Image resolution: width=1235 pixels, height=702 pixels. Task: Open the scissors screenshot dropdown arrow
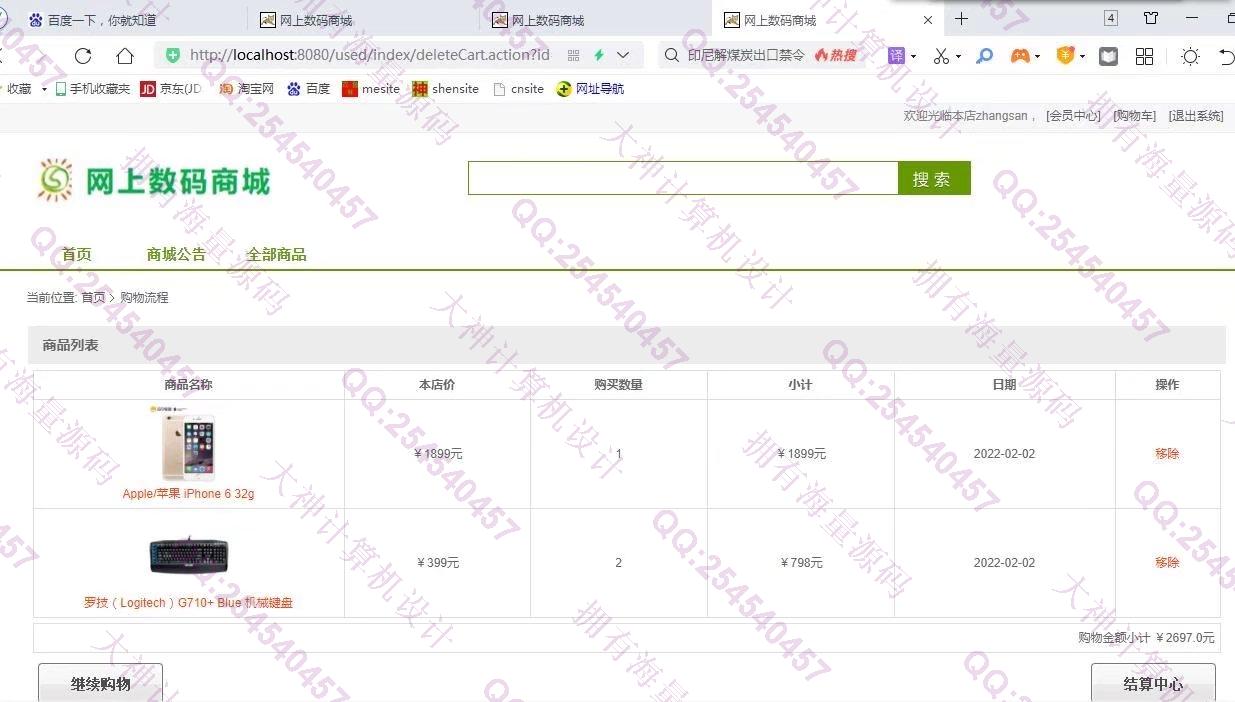click(x=958, y=57)
